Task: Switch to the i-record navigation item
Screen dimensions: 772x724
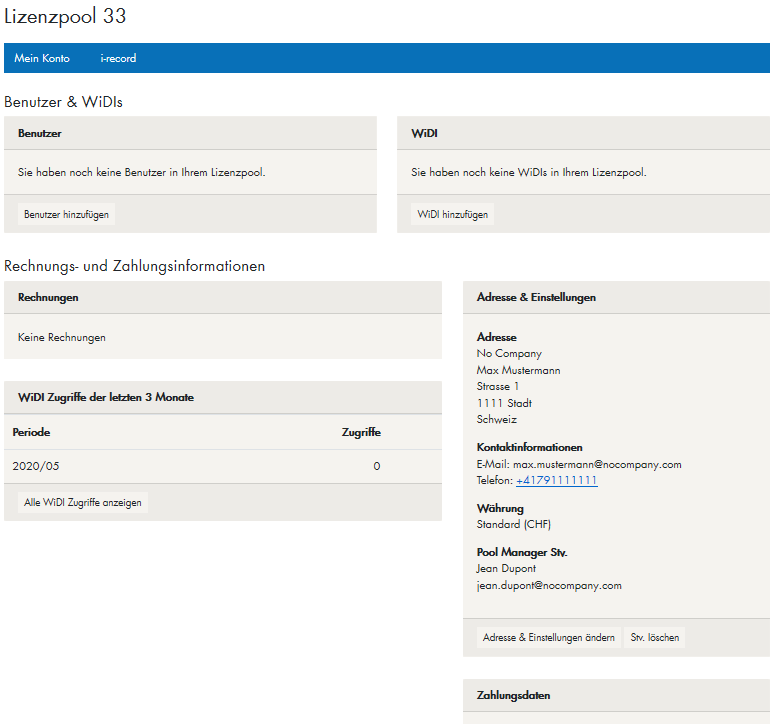Action: point(118,58)
